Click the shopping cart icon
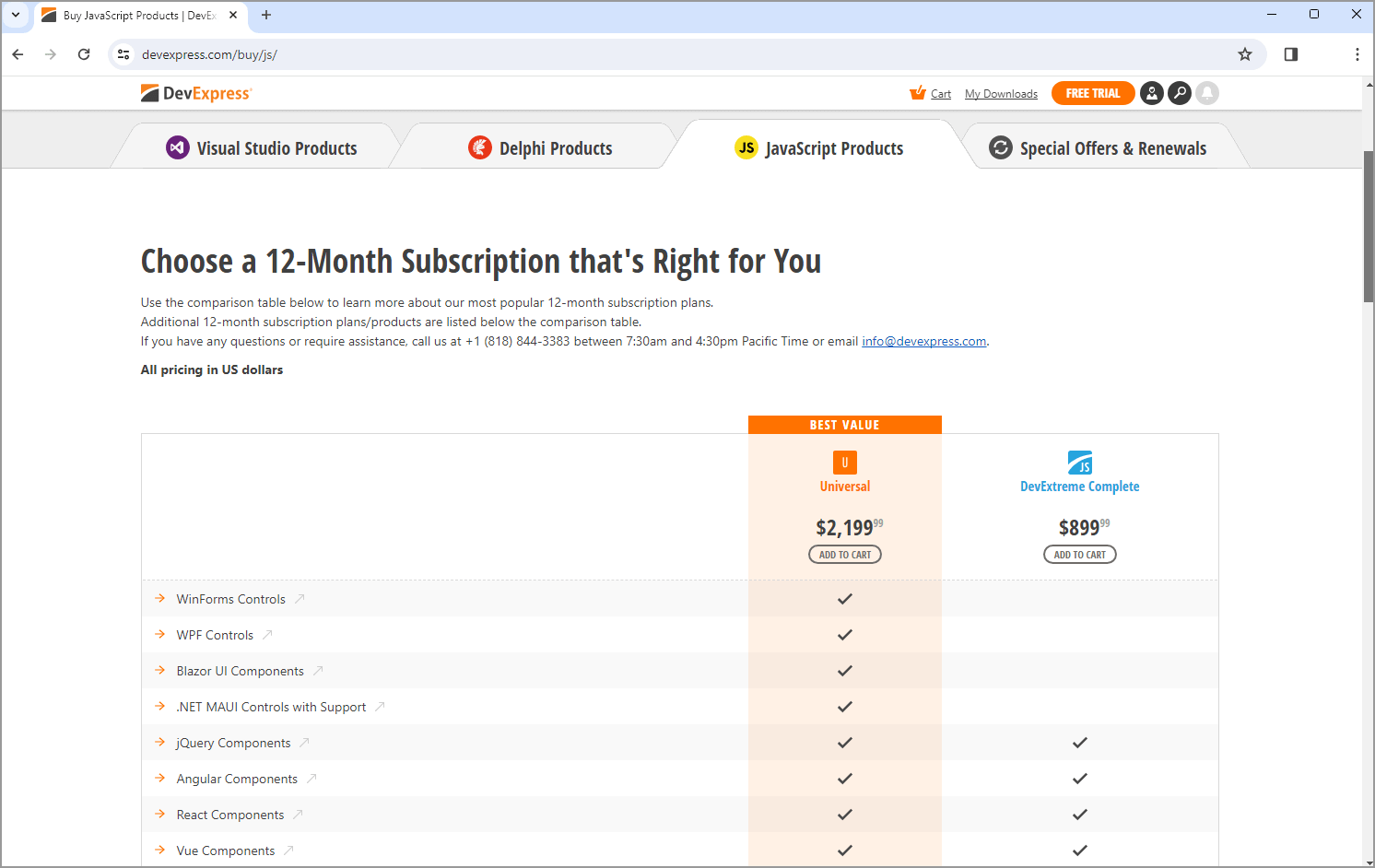The width and height of the screenshot is (1375, 868). (918, 93)
